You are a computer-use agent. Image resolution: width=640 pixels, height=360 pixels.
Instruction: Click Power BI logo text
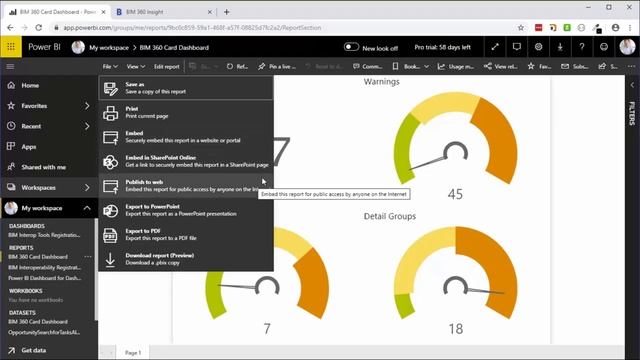(44, 47)
